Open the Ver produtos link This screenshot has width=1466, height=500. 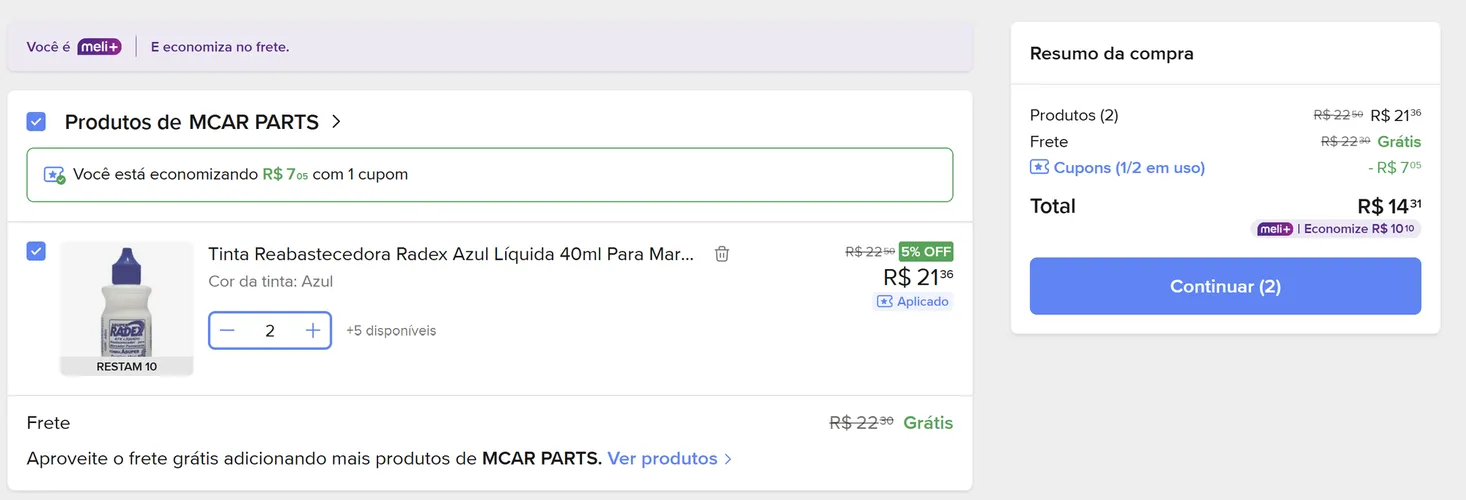coord(662,459)
